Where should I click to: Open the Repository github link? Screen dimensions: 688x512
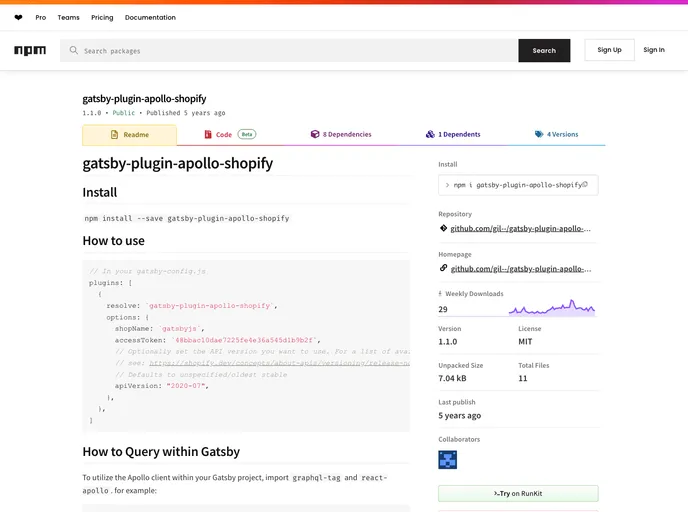pos(520,228)
